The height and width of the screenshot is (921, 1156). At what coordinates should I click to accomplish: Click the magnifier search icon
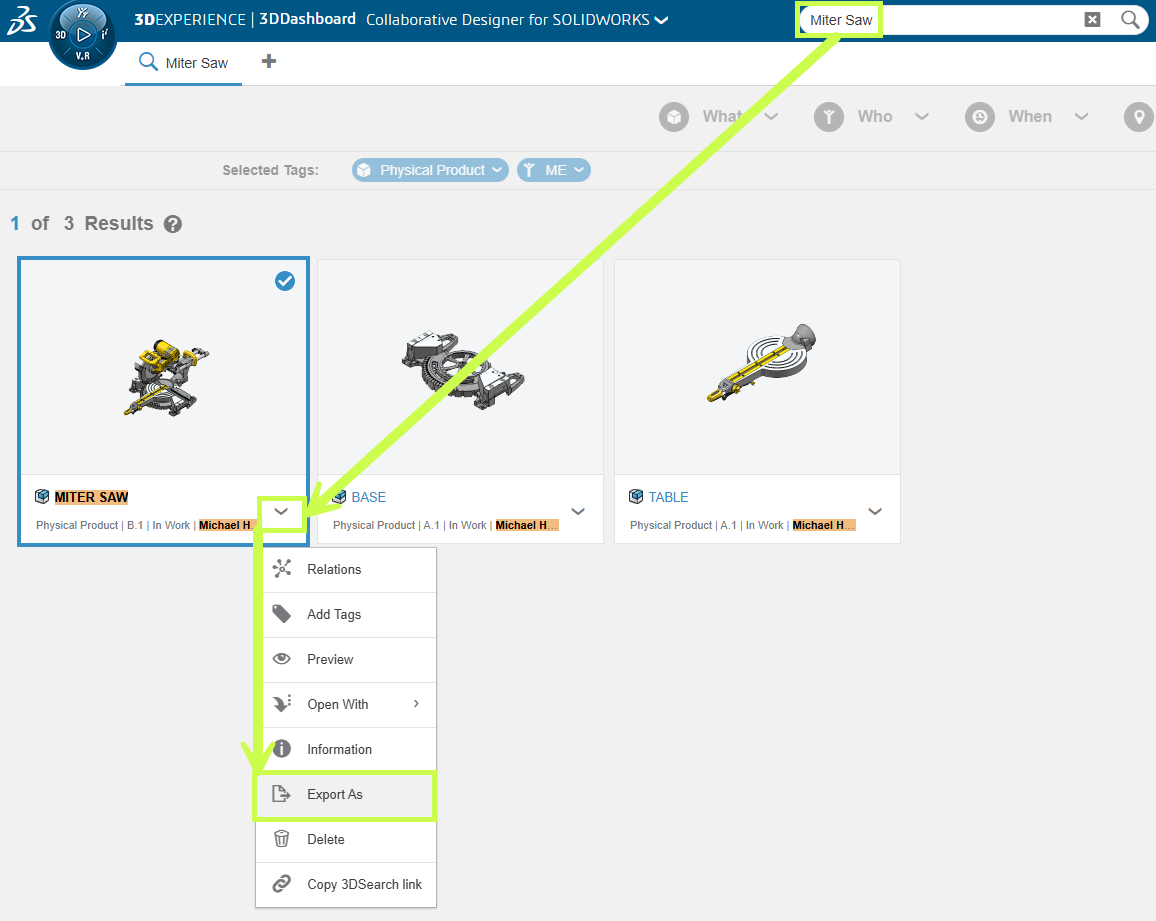point(1129,20)
